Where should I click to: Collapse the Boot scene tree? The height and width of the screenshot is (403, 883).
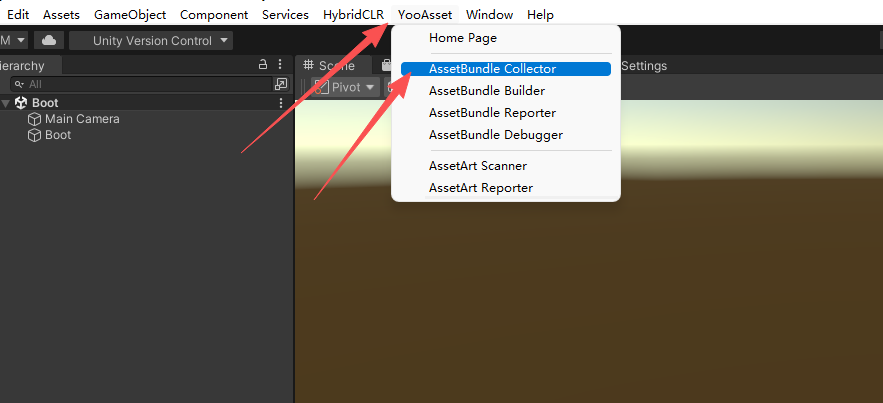click(x=6, y=103)
